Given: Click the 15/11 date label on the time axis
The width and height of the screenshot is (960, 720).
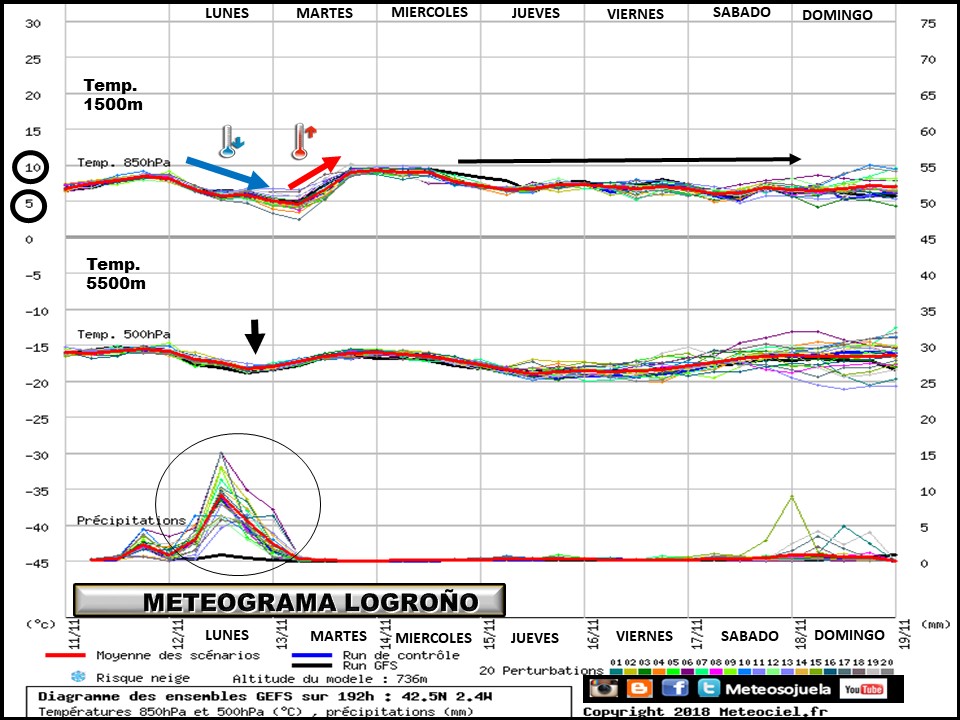Looking at the screenshot, I should tap(489, 634).
